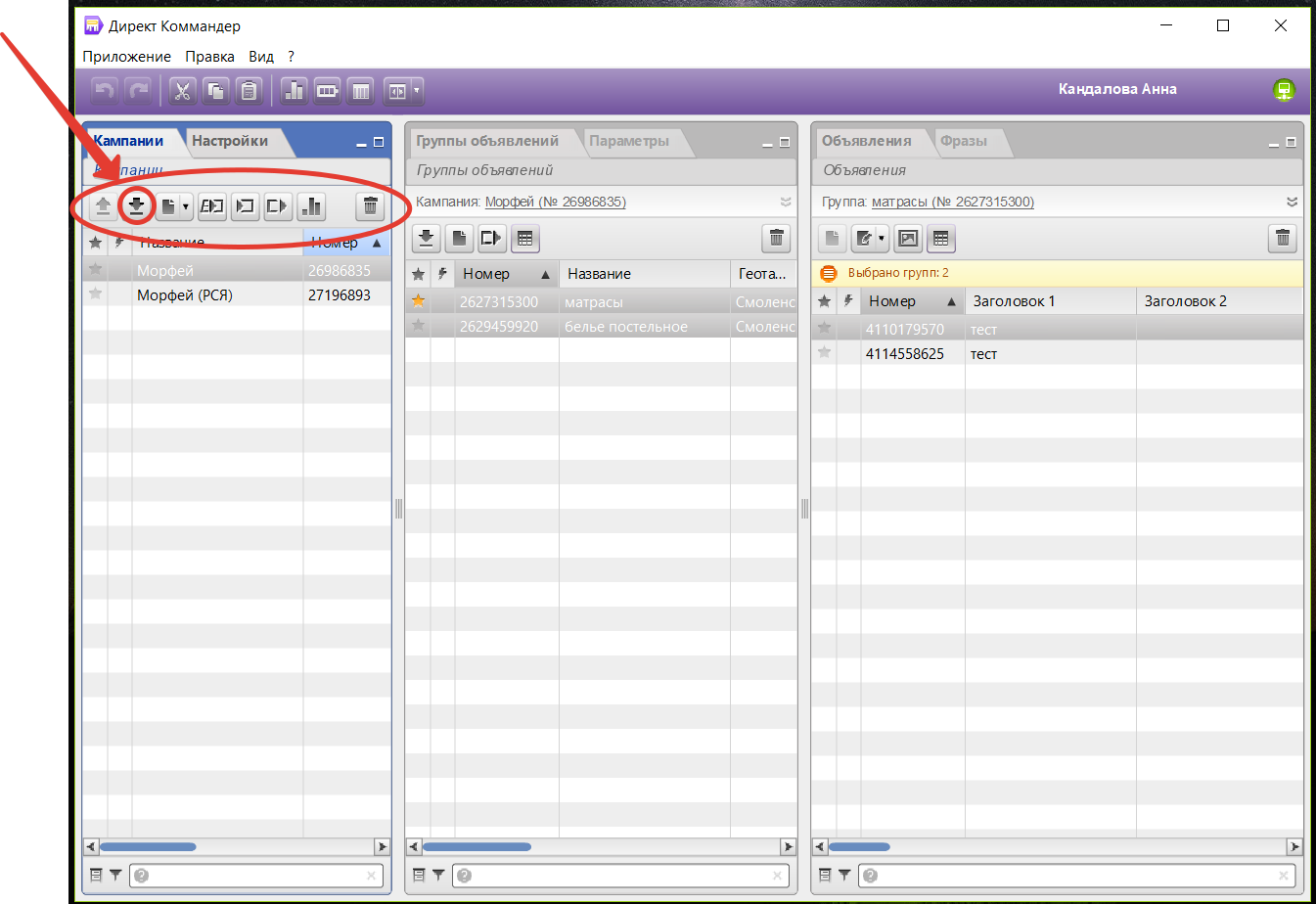Toggle star for group 2629459920

(418, 326)
